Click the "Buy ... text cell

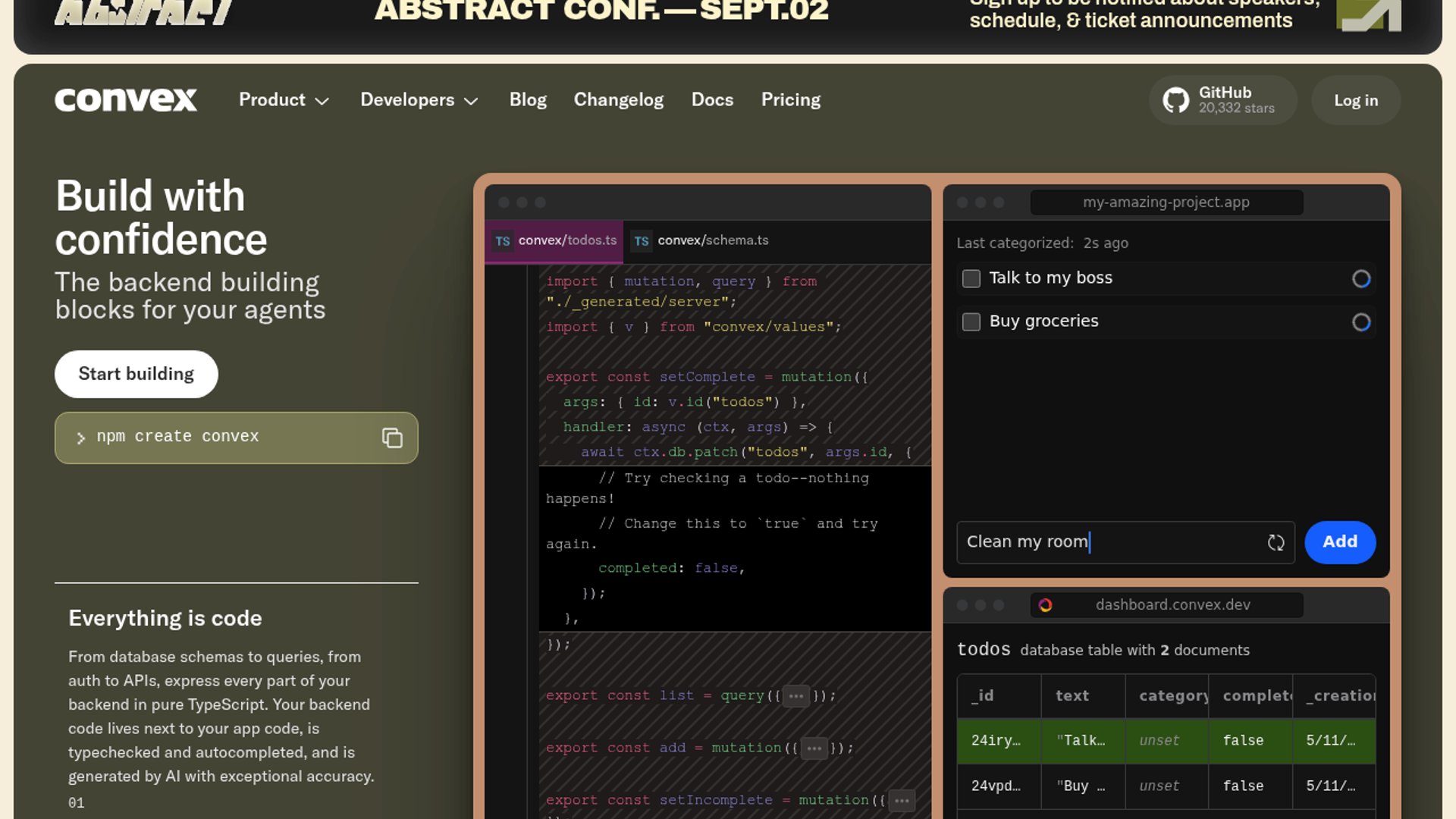point(1083,786)
